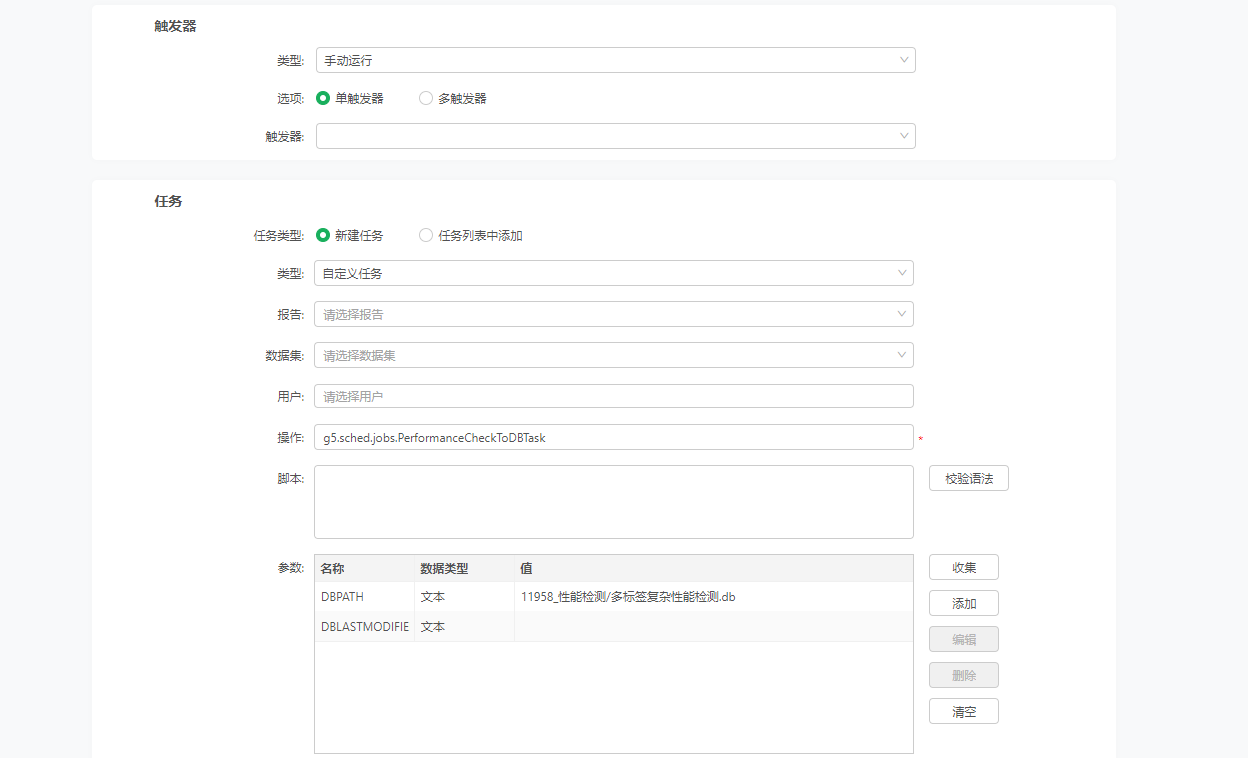Click the 添加 parameter button
Image resolution: width=1248 pixels, height=758 pixels.
(x=964, y=603)
